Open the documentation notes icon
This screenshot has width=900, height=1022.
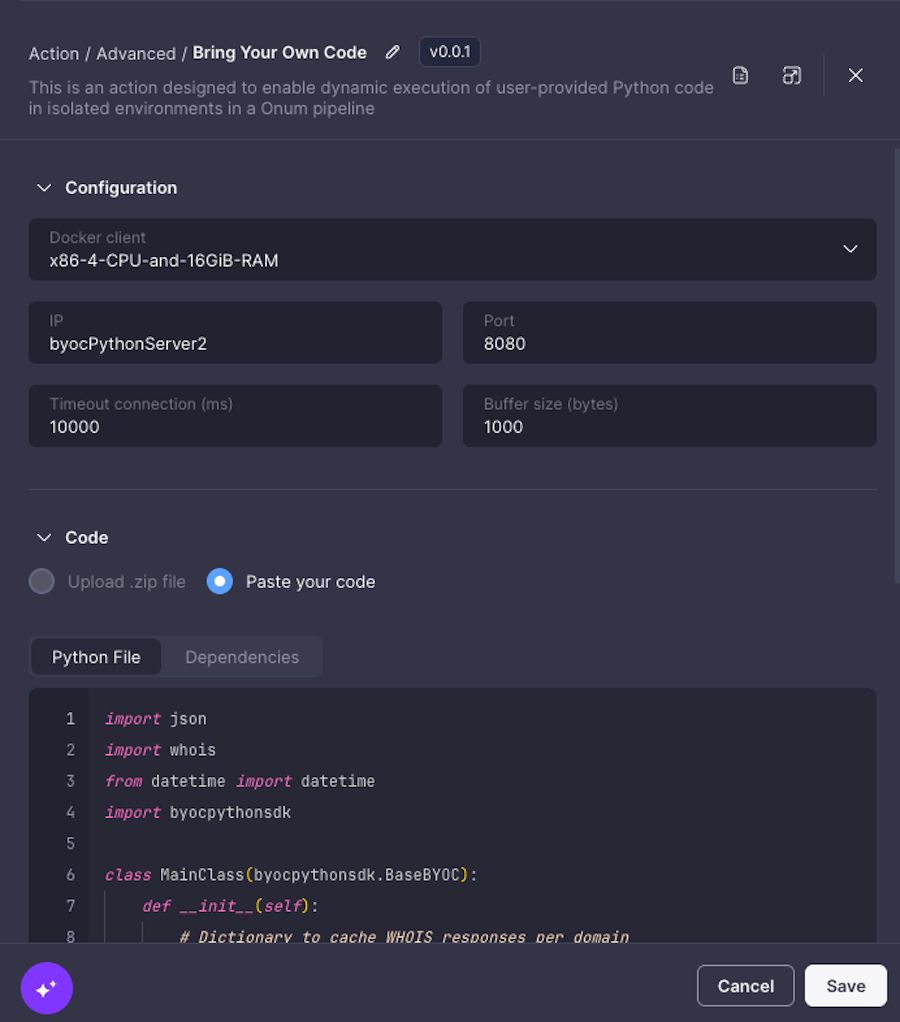coord(740,76)
